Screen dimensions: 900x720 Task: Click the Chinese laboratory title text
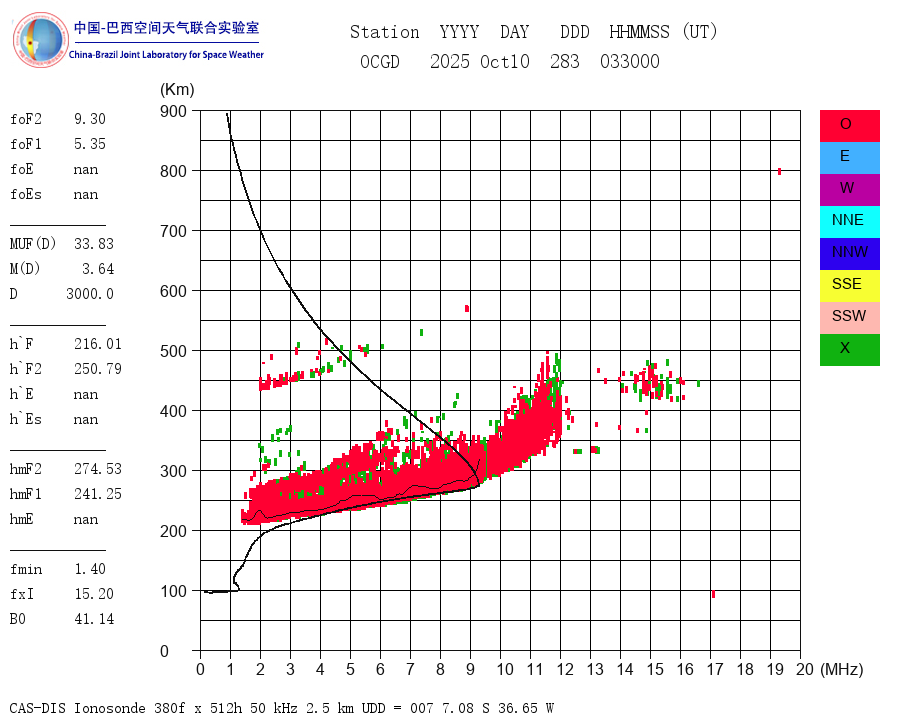point(166,28)
